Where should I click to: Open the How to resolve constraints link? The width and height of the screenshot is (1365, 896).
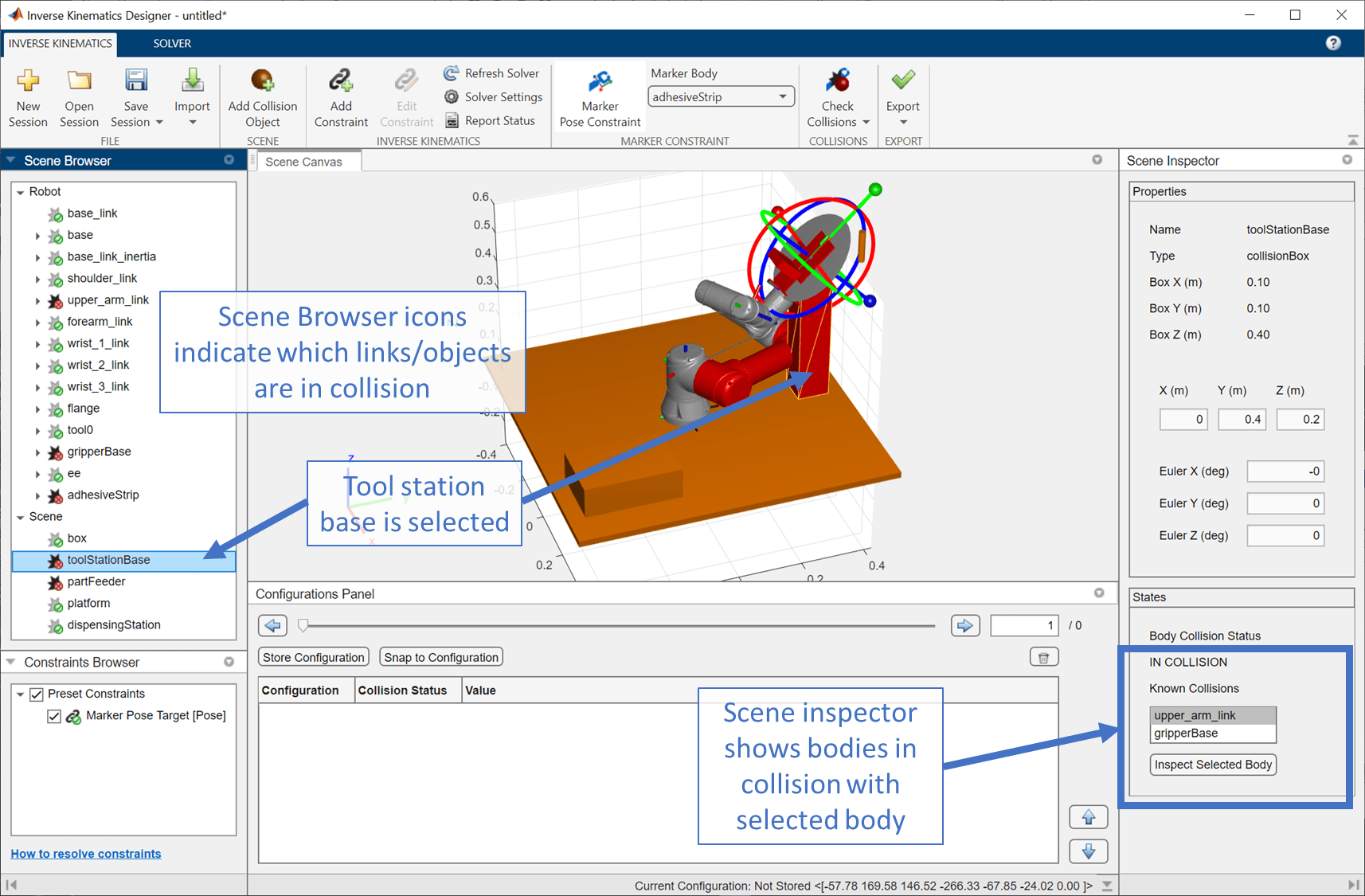tap(86, 854)
